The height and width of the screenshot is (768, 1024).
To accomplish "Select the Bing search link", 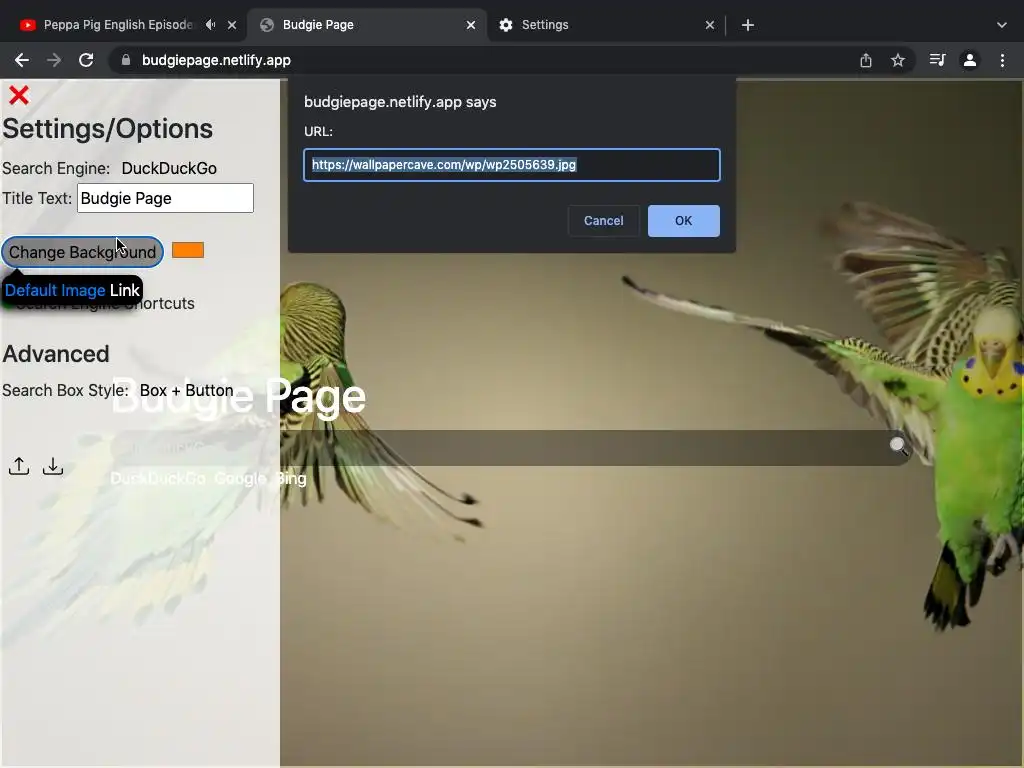I will [291, 479].
